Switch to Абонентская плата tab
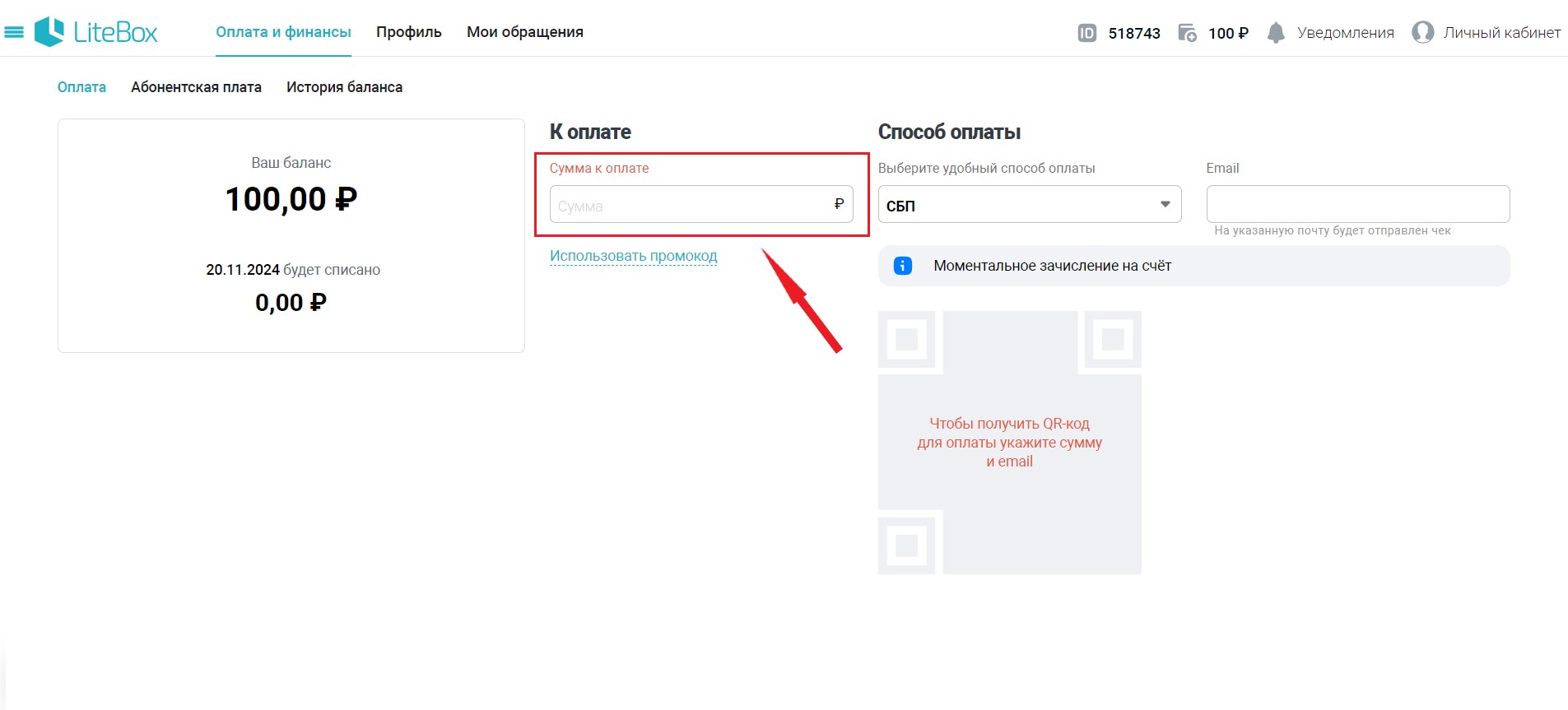This screenshot has width=1568, height=710. [196, 87]
